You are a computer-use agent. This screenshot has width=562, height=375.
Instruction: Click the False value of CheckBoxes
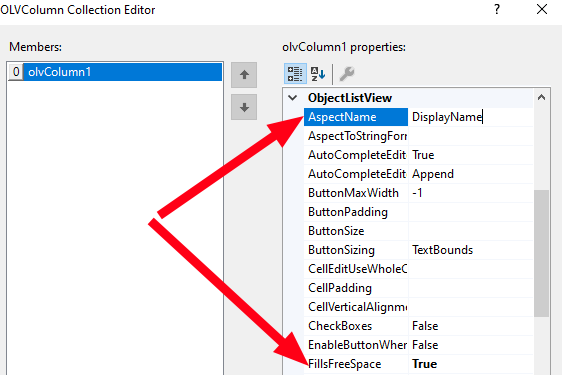[x=470, y=326]
